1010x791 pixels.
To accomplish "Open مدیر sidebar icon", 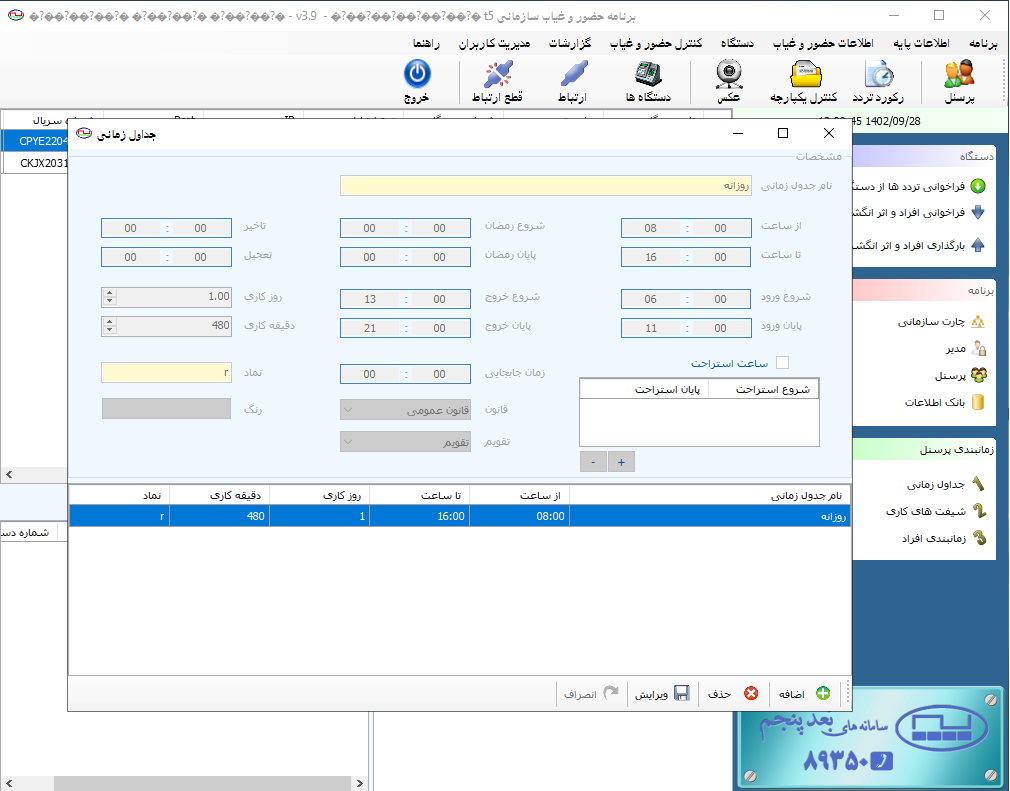I will [978, 348].
